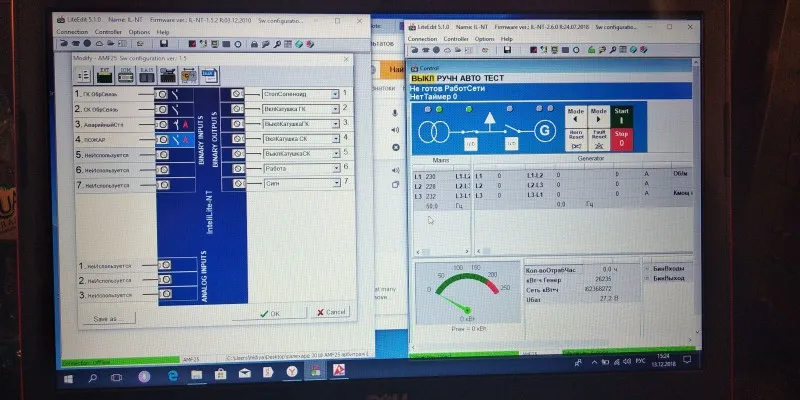Click the Save as button
800x400 pixels.
tap(109, 318)
